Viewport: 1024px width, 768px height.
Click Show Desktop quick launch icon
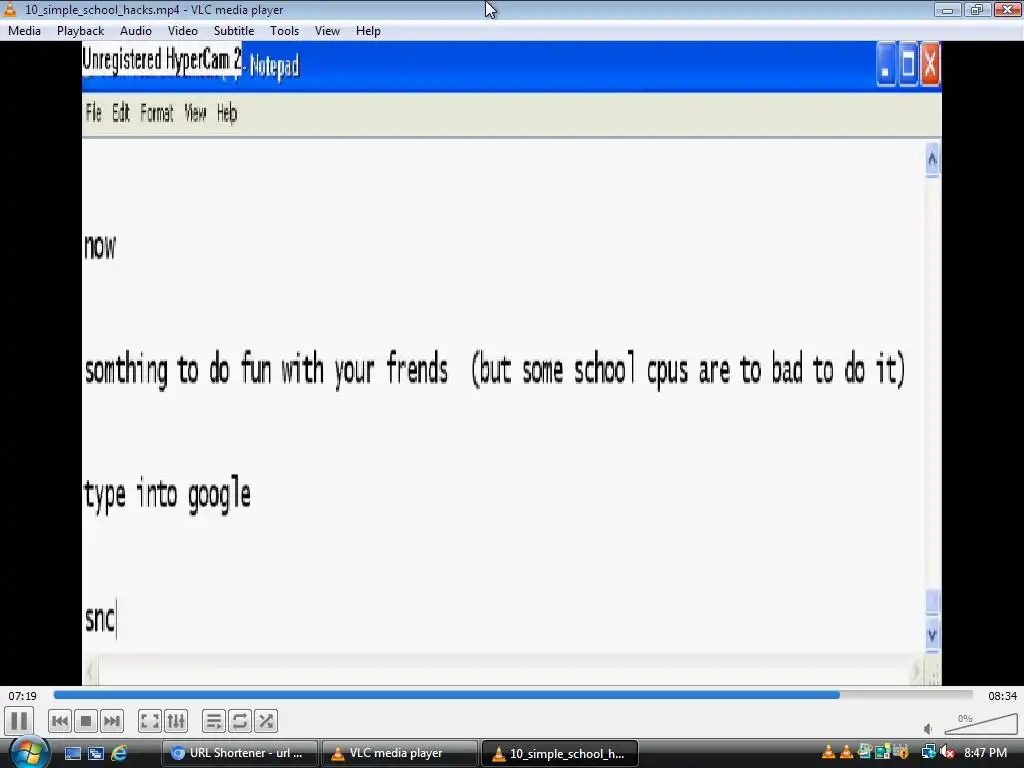[72, 753]
